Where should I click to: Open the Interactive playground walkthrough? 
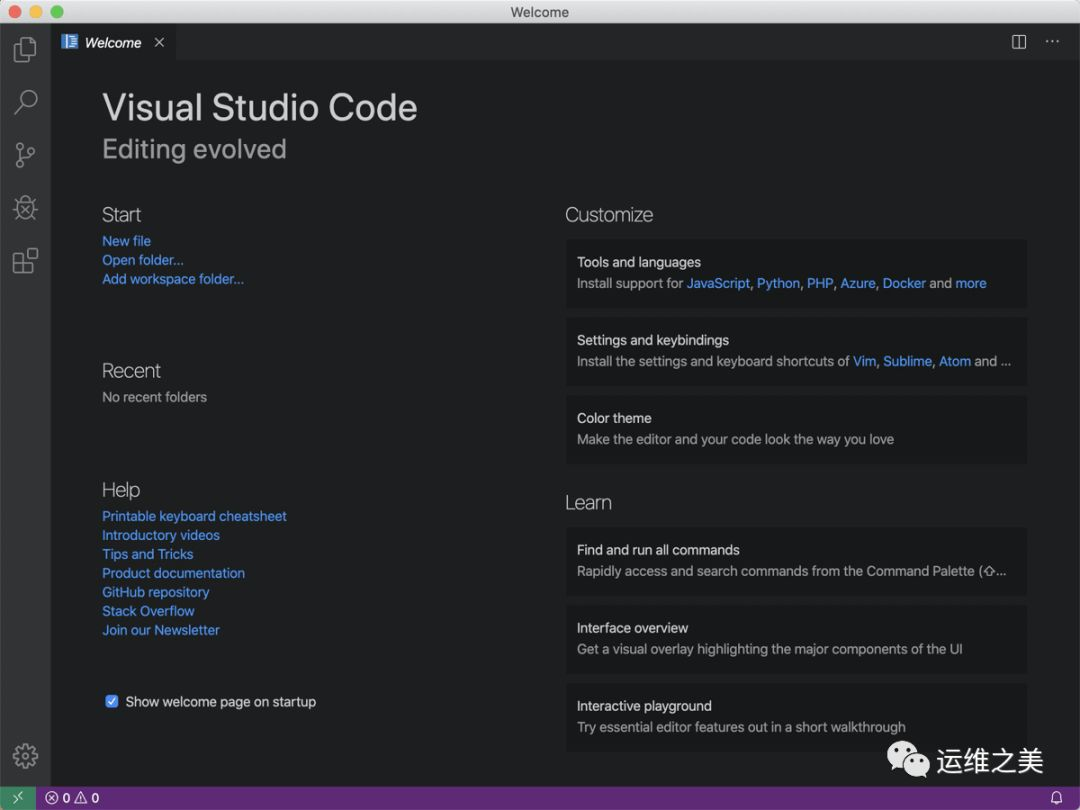(x=796, y=717)
